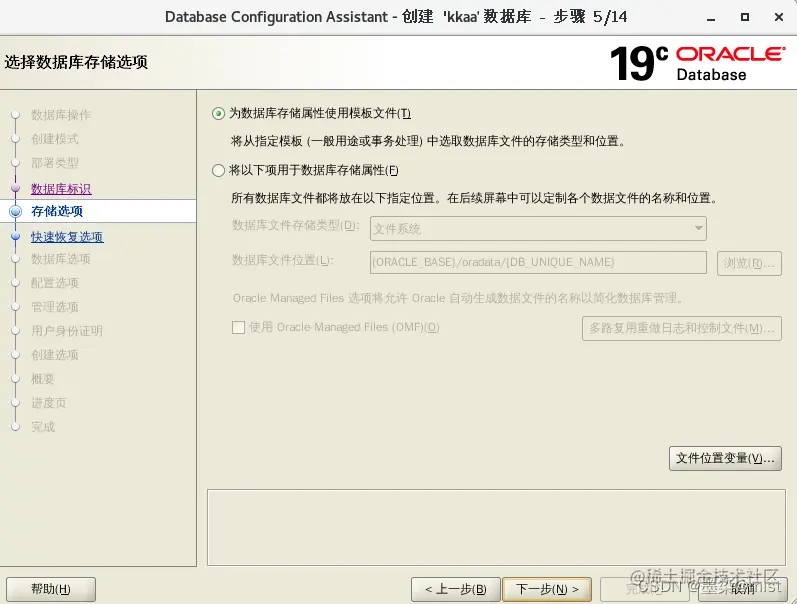The image size is (797, 604).
Task: Click the 存储选项 step bullet icon
Action: tap(16, 211)
